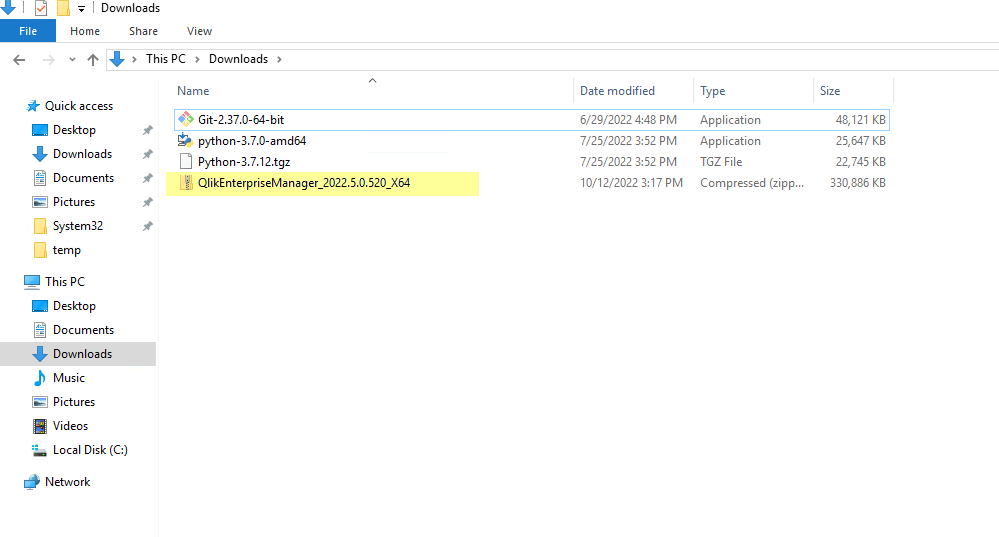
Task: Expand chevron before This PC in address bar
Action: point(134,59)
